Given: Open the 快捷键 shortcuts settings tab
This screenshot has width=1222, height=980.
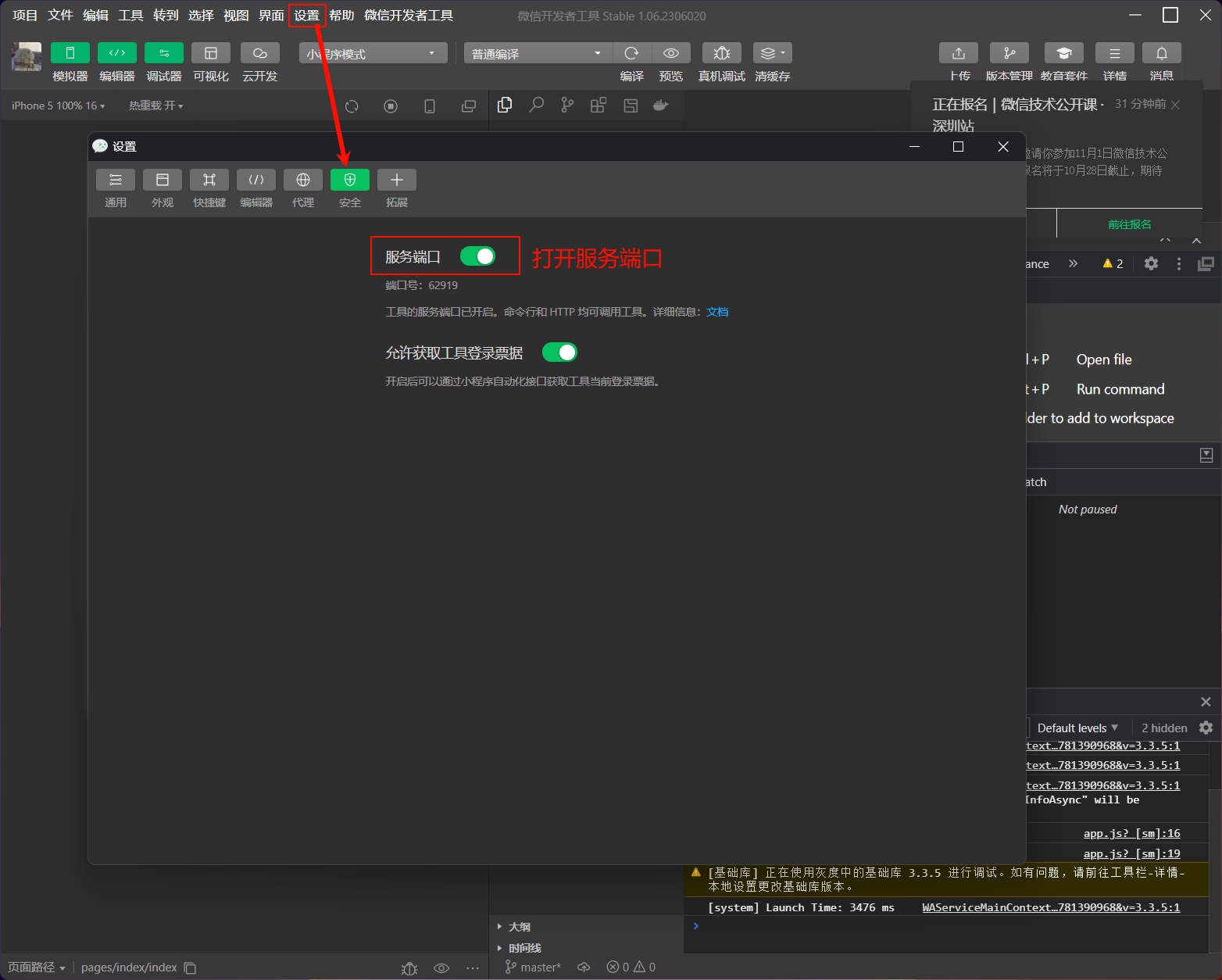Looking at the screenshot, I should click(x=209, y=181).
